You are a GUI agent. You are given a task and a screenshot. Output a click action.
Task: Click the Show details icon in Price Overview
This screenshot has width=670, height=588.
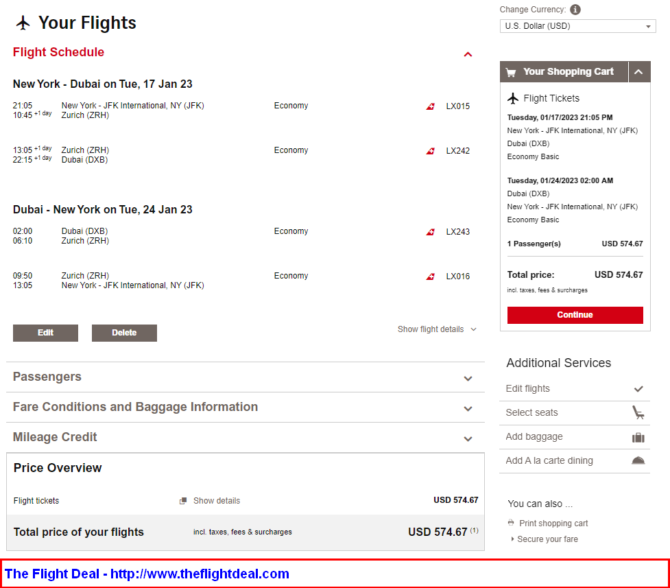click(x=183, y=500)
